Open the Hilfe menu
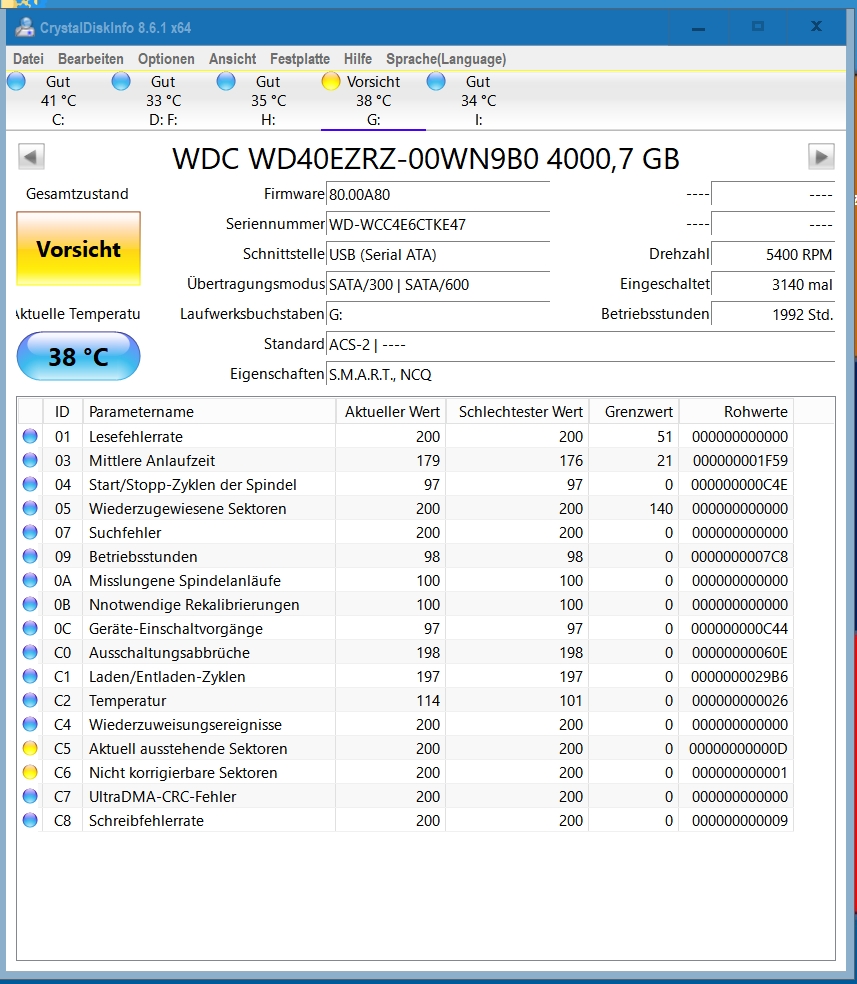This screenshot has height=984, width=857. [358, 59]
